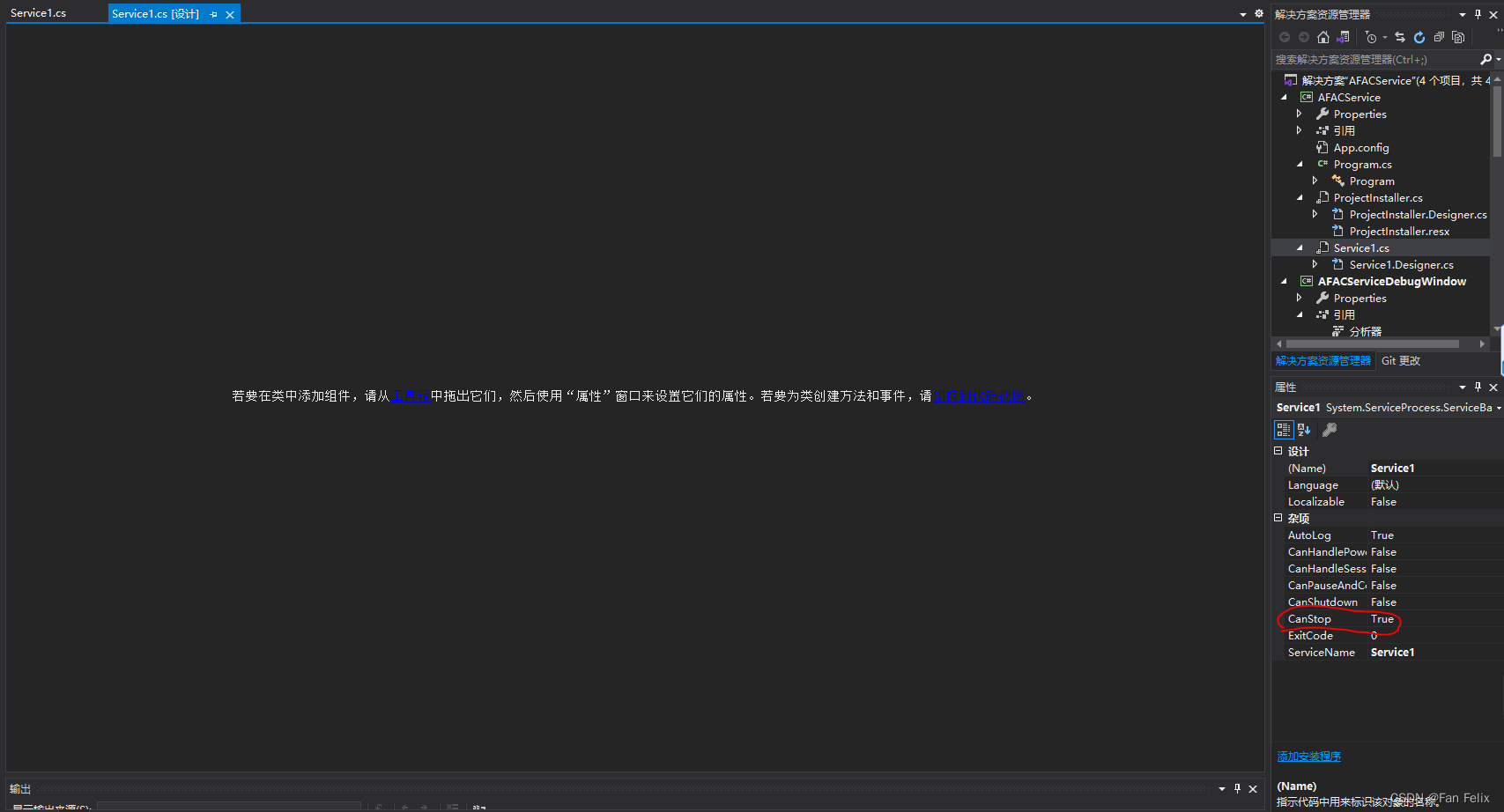
Task: Click Solution Explorer horizontal scrollbar
Action: pyautogui.click(x=1373, y=344)
